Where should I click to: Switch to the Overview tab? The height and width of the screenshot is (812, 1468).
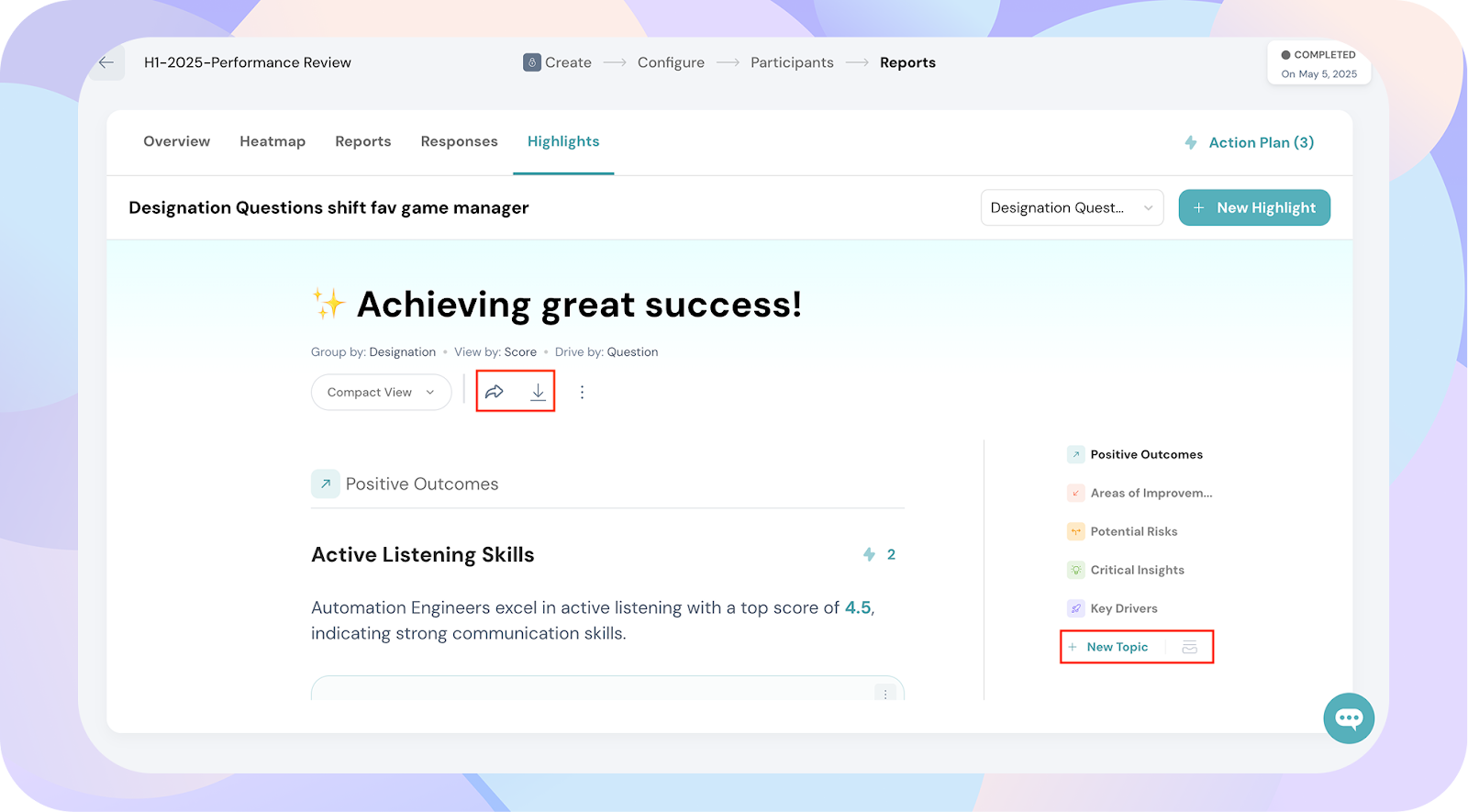[x=177, y=141]
